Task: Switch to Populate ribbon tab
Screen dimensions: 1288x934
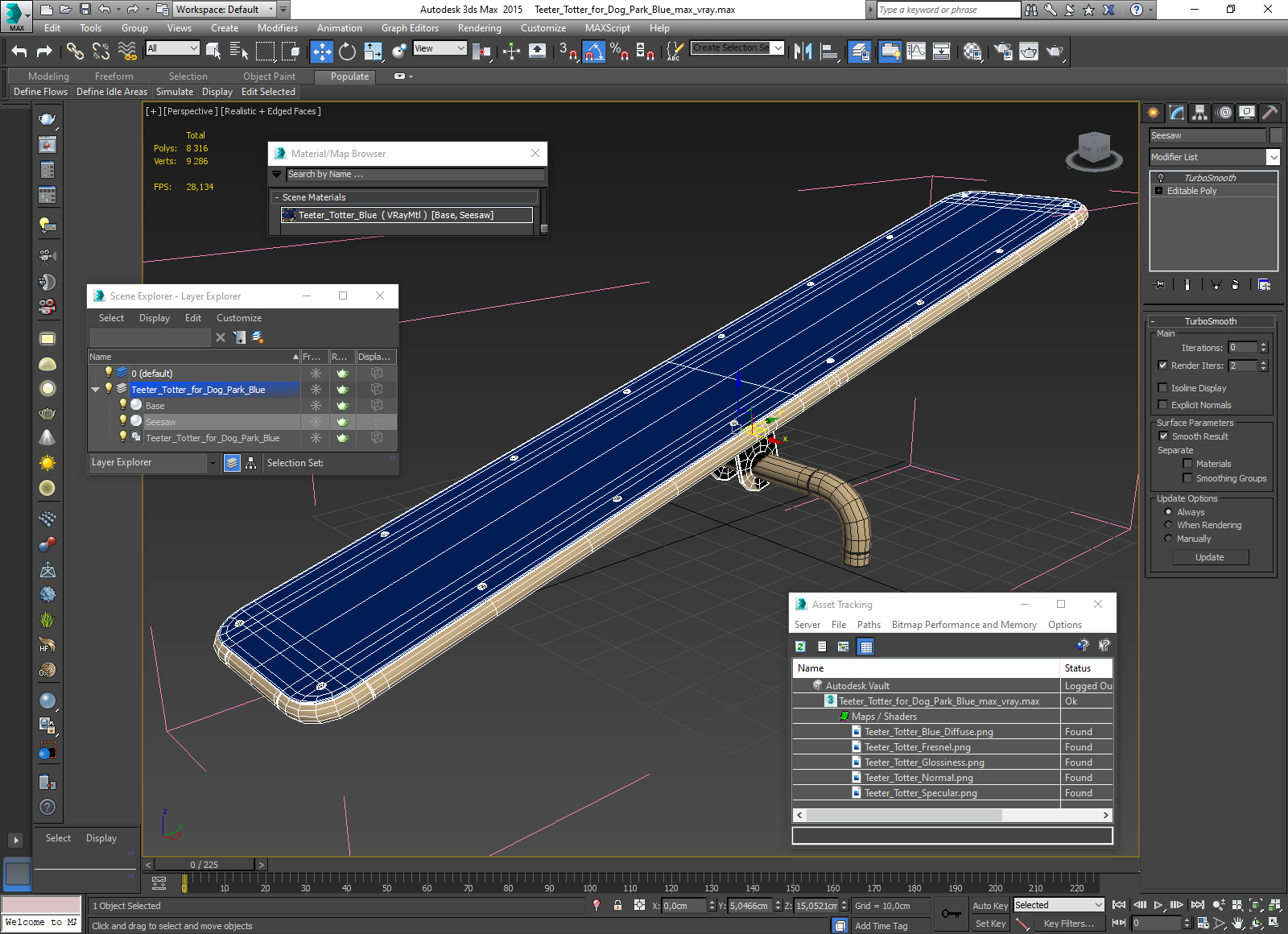Action: coord(349,76)
